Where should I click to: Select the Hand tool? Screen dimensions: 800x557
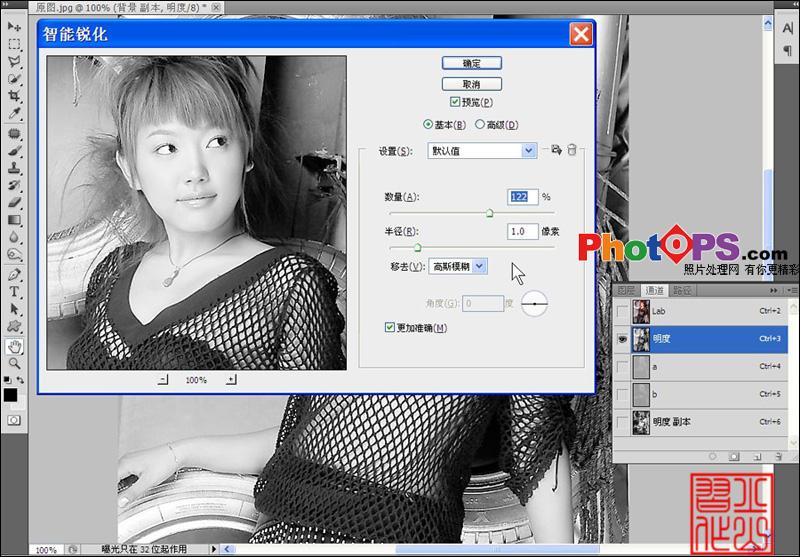(15, 346)
